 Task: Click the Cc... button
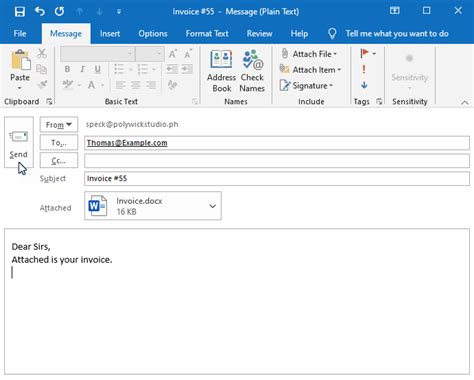tap(59, 161)
